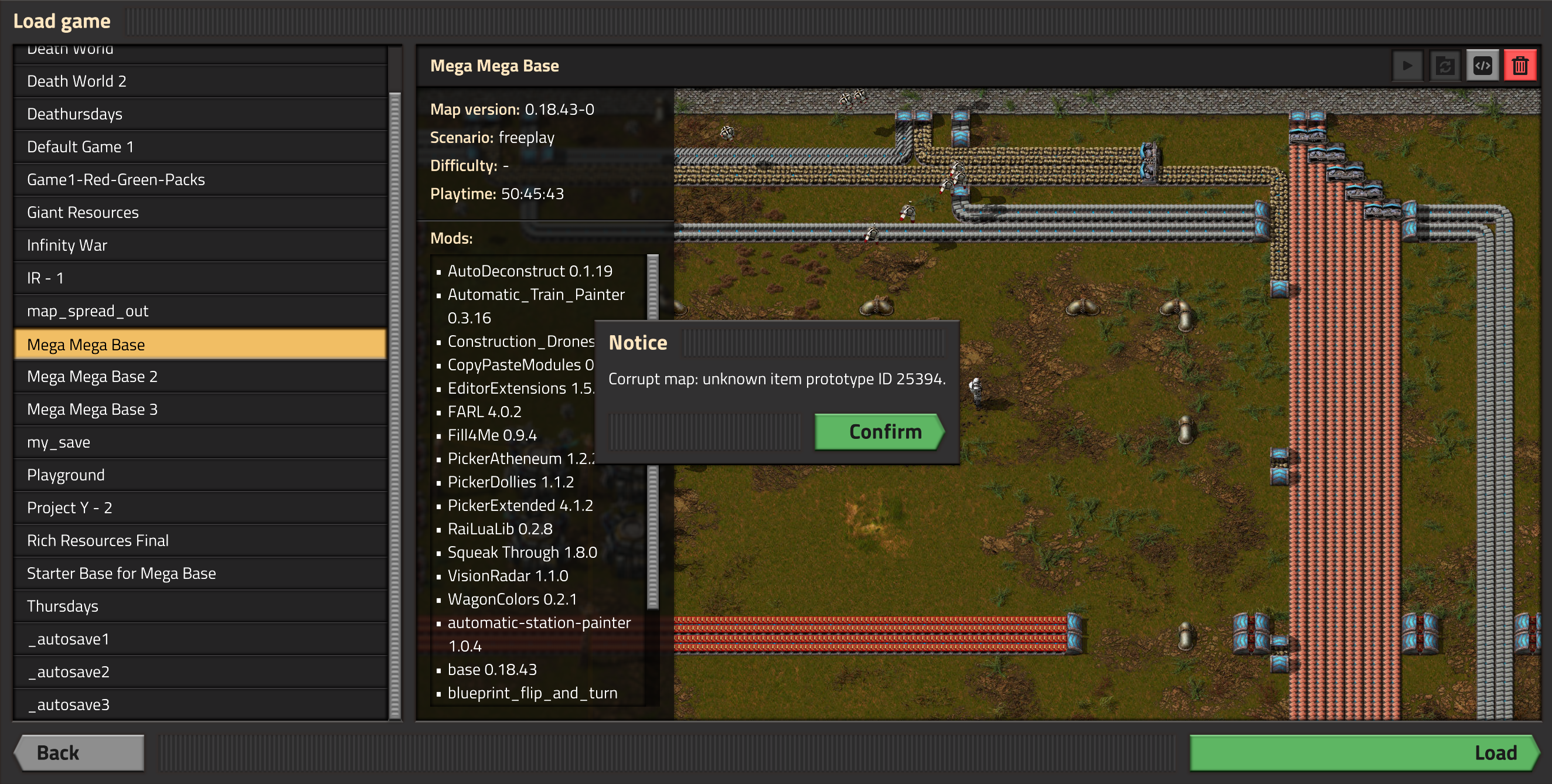Click the WagonColors 0.2.1 mod entry

click(512, 601)
